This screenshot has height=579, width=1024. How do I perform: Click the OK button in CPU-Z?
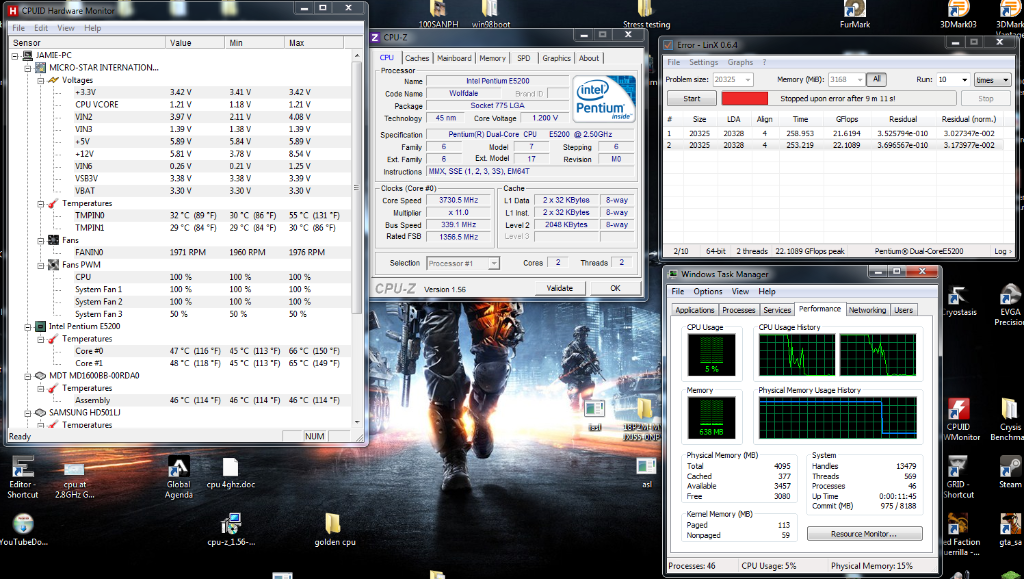pos(615,288)
